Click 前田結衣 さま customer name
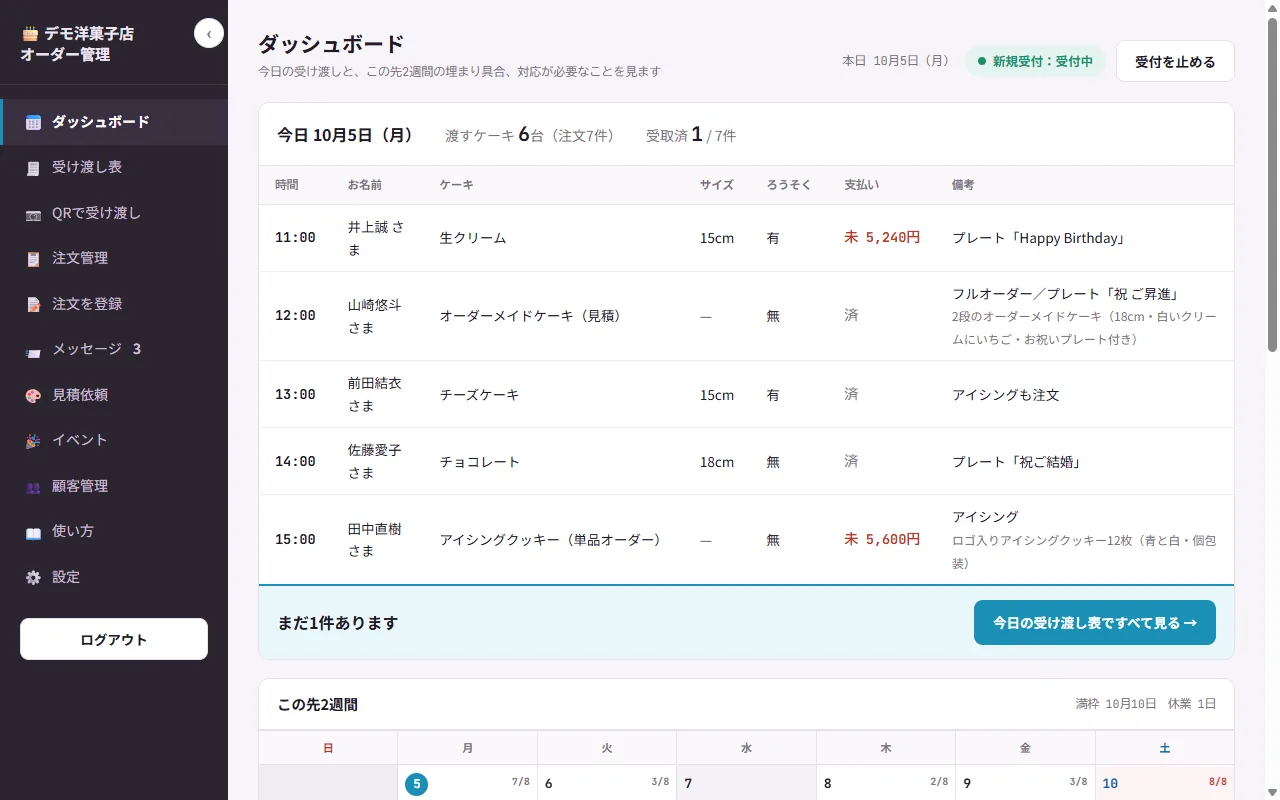The width and height of the screenshot is (1280, 800). (375, 394)
